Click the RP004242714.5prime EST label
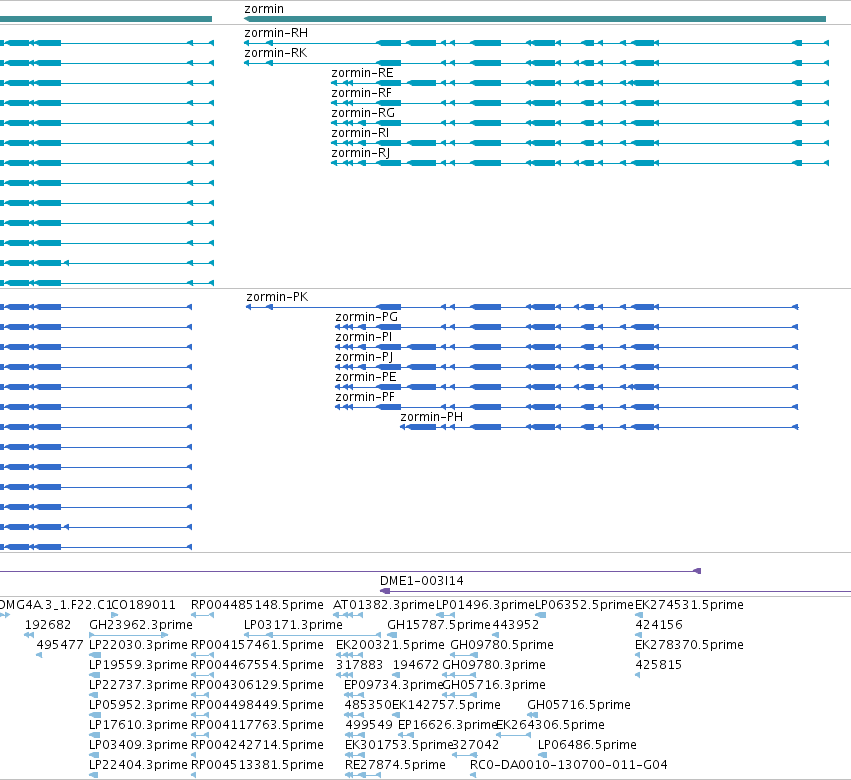The image size is (851, 780). click(257, 746)
